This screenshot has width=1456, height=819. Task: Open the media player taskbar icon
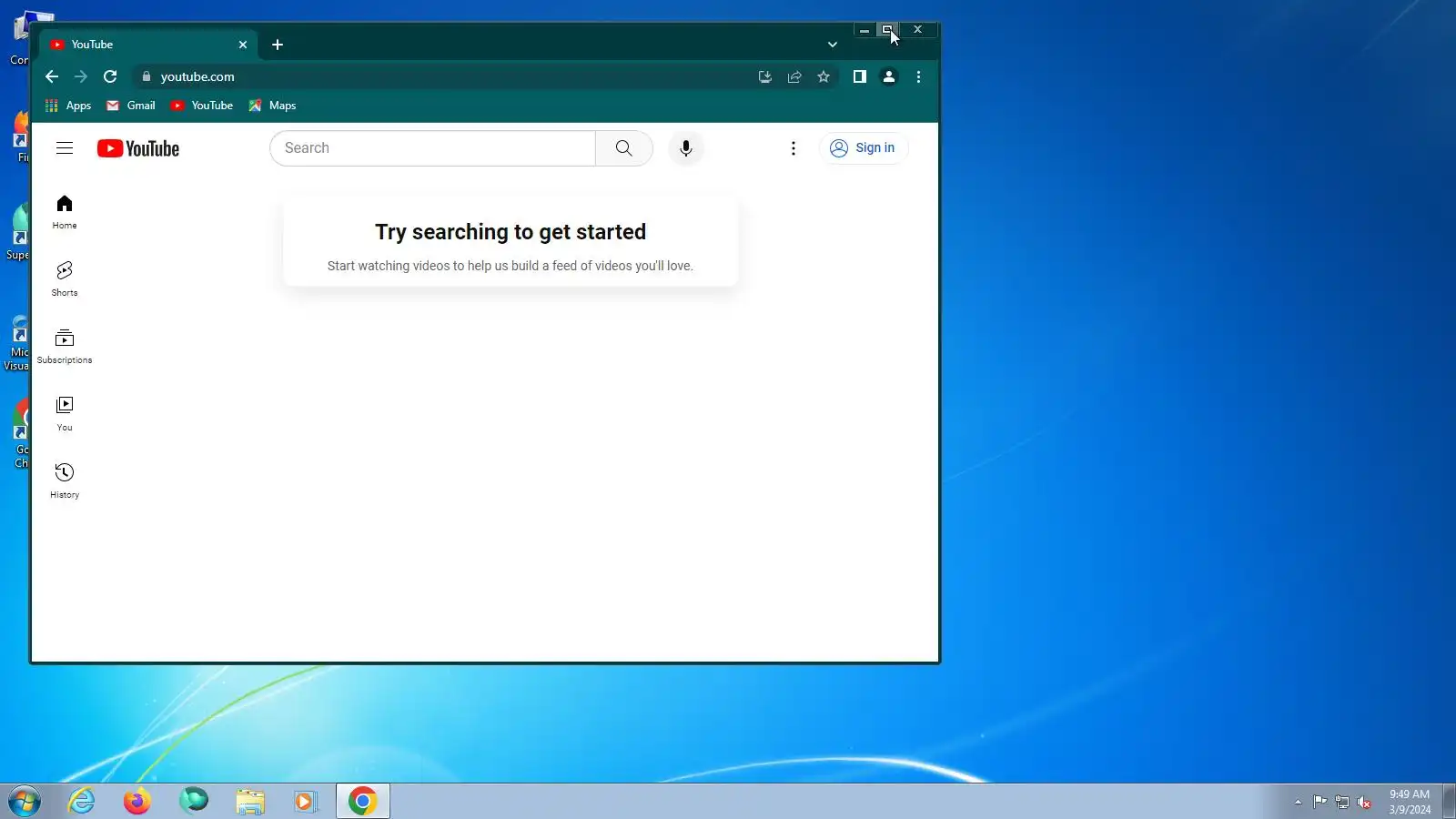(306, 802)
